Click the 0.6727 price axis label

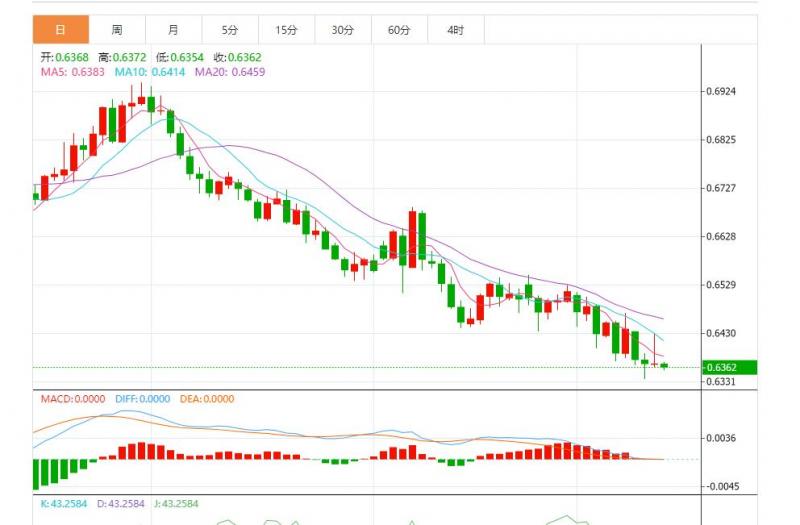(x=721, y=188)
